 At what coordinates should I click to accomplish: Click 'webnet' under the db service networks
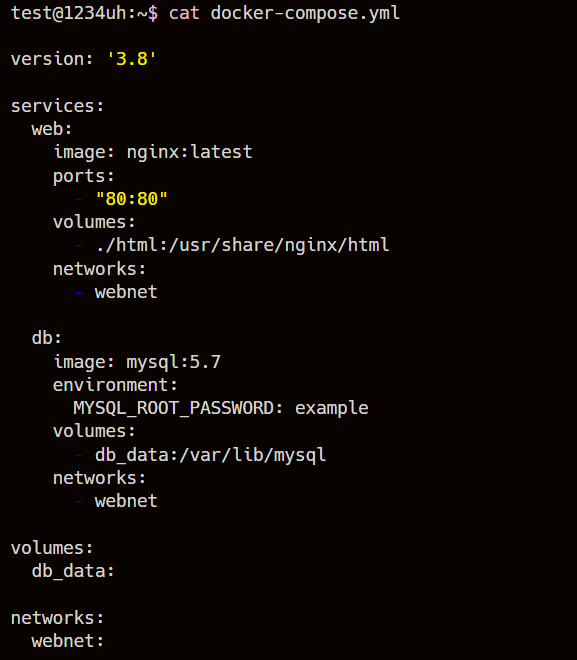(126, 501)
